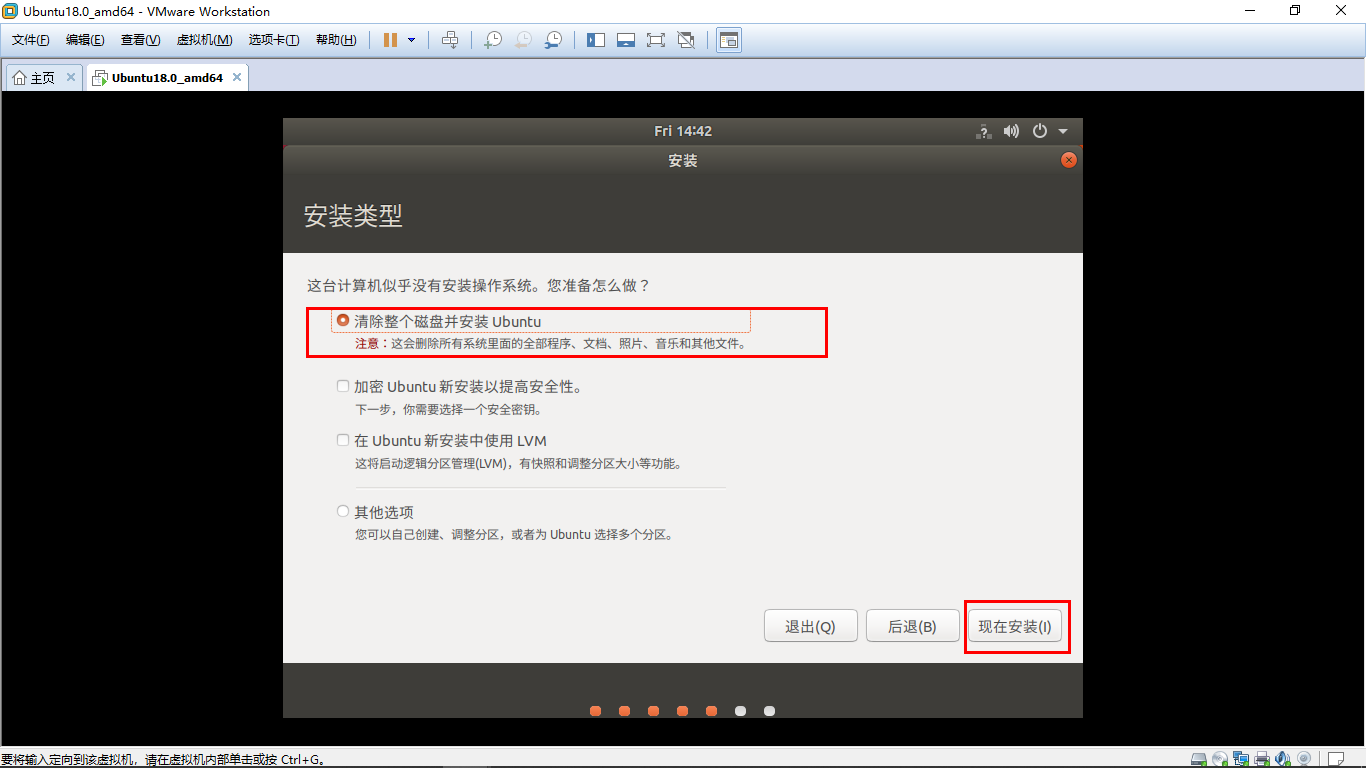Click the Ubuntu volume speaker icon

point(1011,131)
